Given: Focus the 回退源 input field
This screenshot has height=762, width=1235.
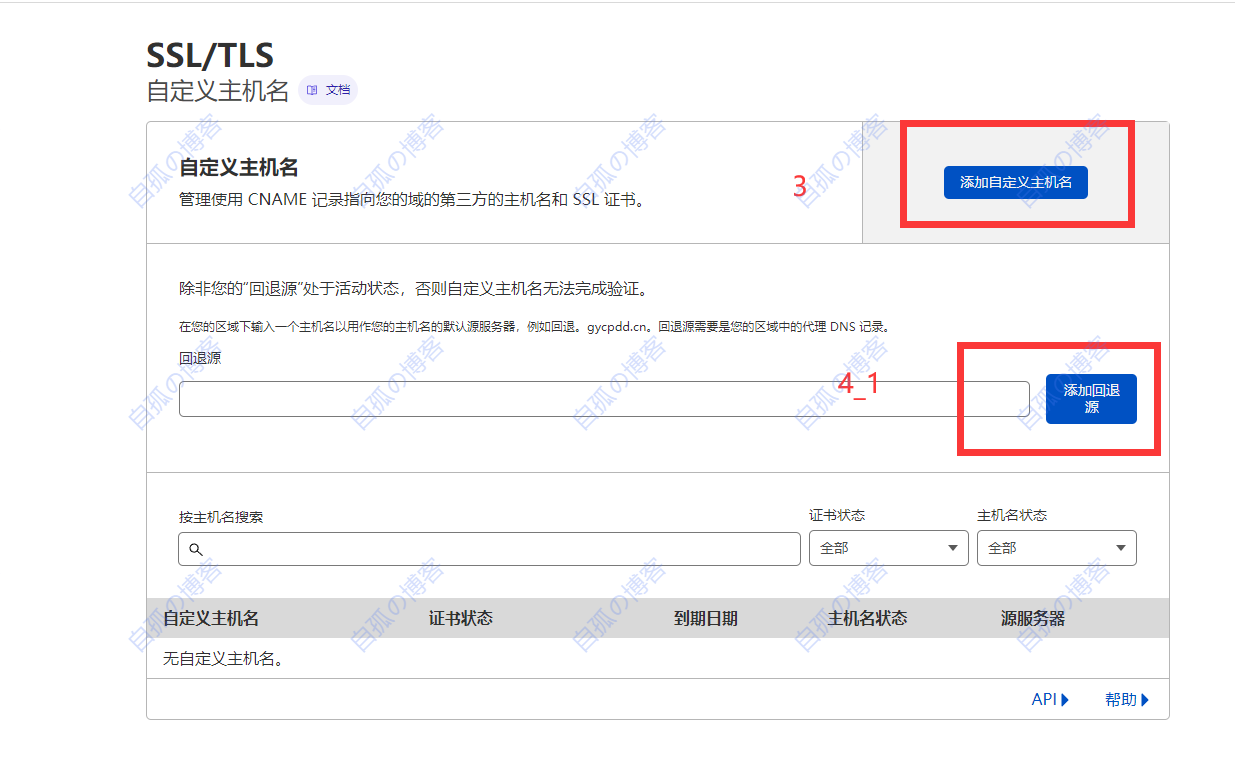Looking at the screenshot, I should click(604, 399).
